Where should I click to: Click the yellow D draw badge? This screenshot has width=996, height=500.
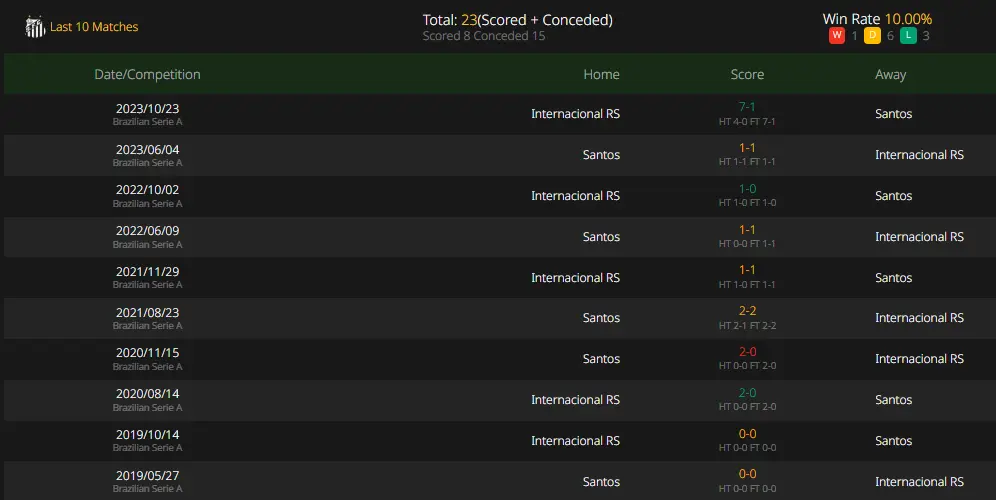[872, 36]
